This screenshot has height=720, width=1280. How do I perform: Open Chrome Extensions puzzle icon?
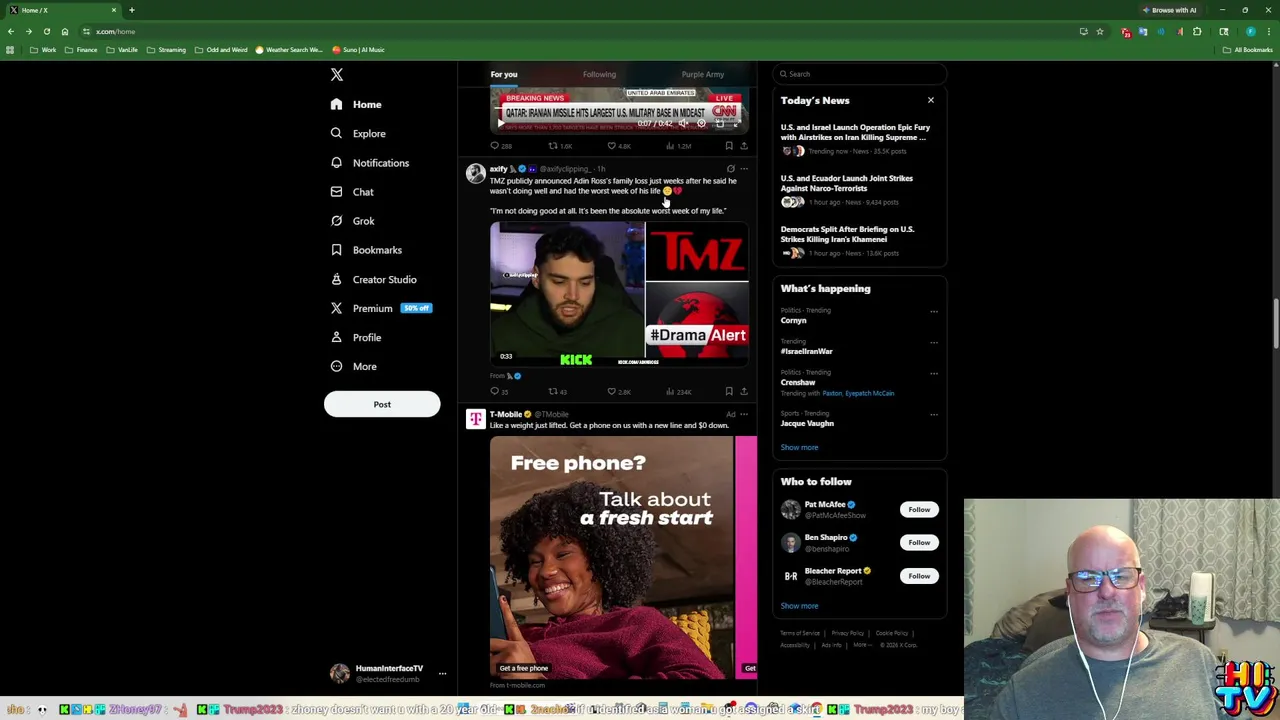(x=1197, y=31)
